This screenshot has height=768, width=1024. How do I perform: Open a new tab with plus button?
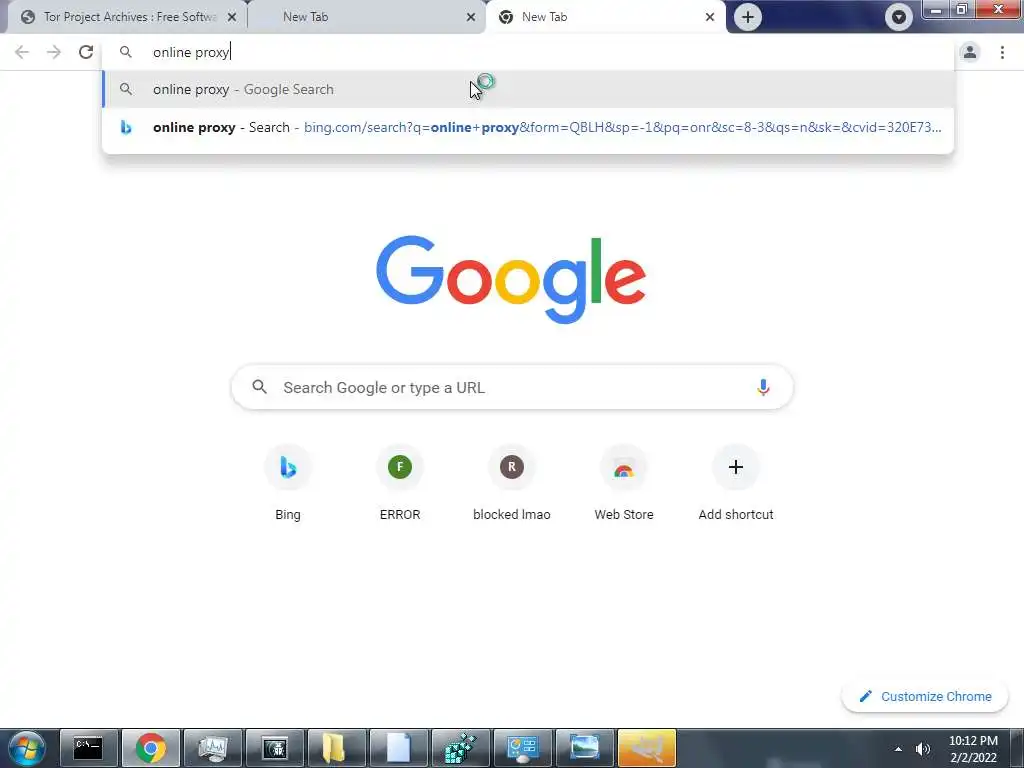[748, 17]
